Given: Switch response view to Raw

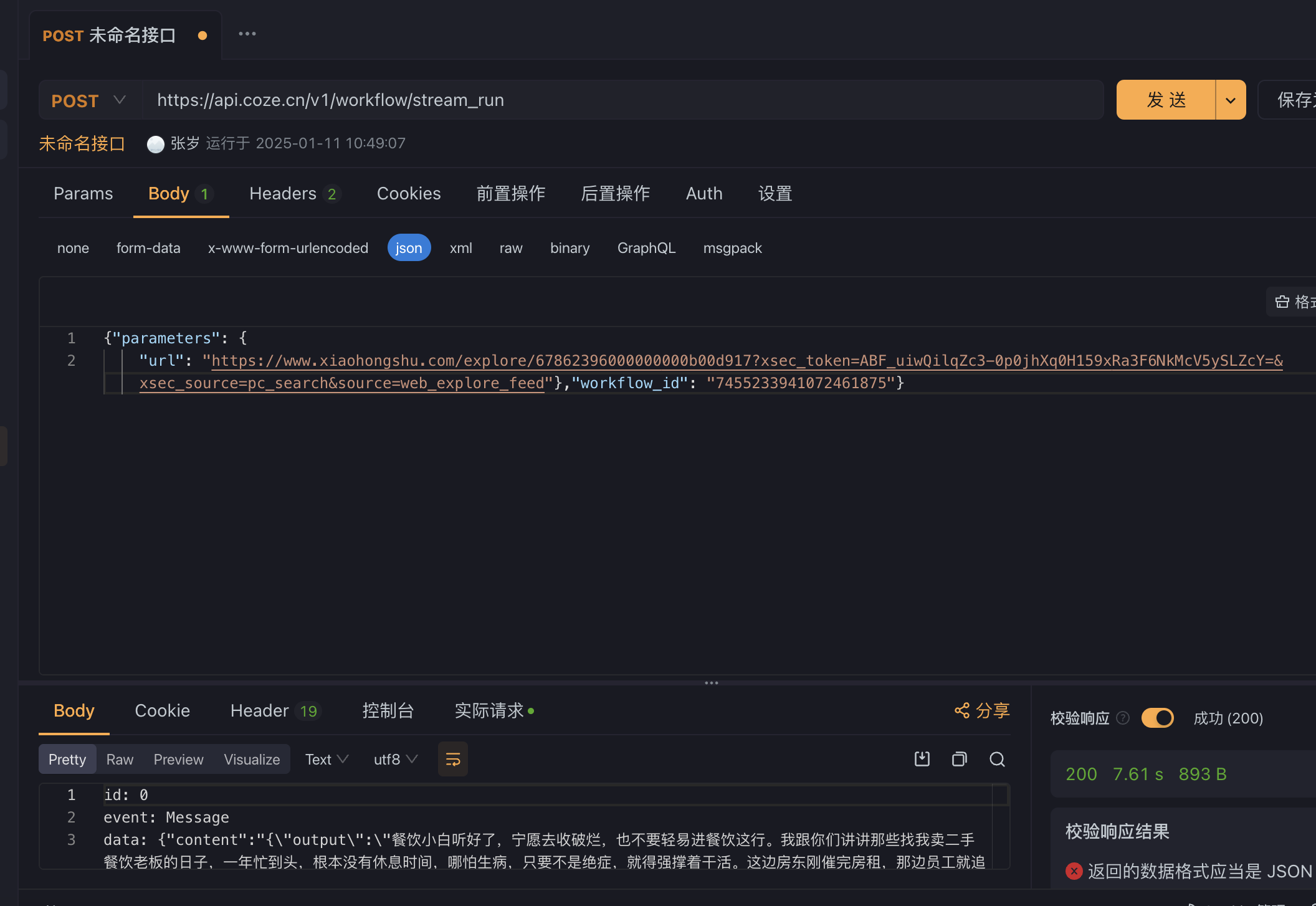Looking at the screenshot, I should click(x=120, y=759).
